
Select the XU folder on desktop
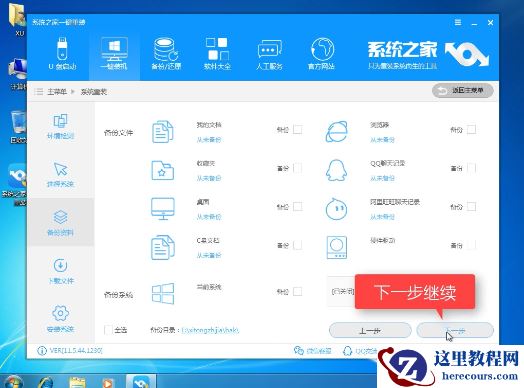point(17,19)
